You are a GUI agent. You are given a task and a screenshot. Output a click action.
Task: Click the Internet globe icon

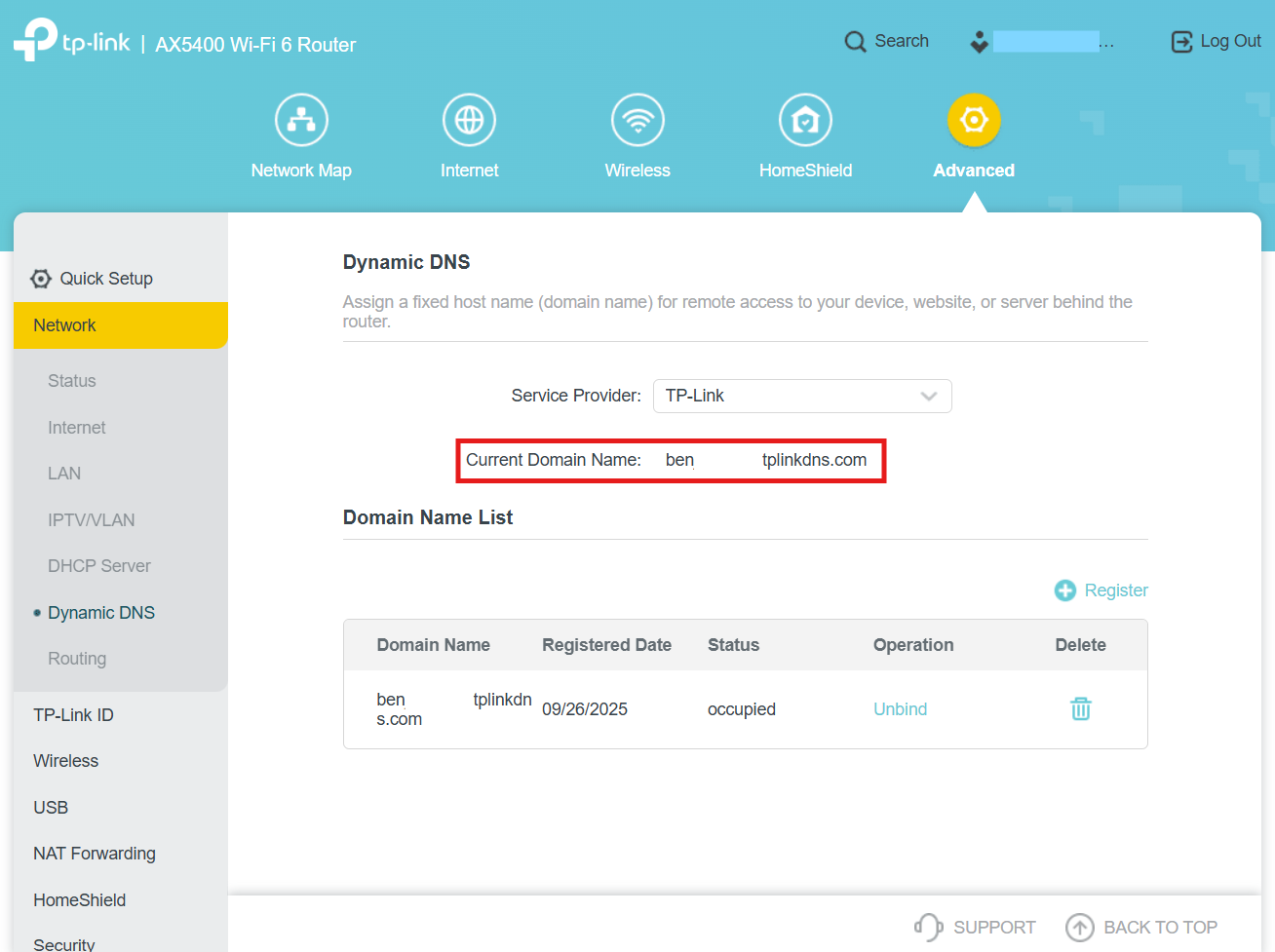(469, 120)
